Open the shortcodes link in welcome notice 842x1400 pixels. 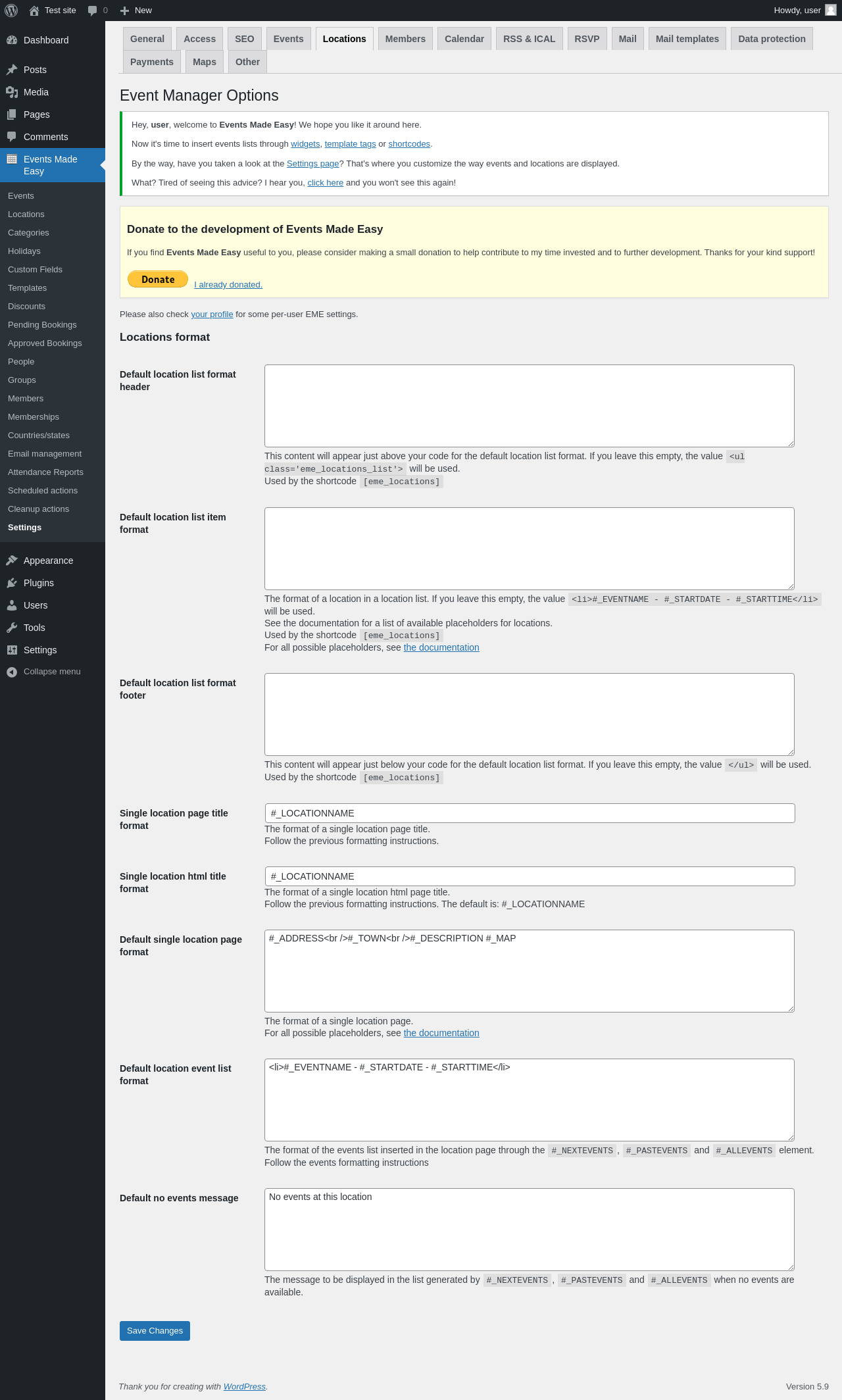coord(409,144)
